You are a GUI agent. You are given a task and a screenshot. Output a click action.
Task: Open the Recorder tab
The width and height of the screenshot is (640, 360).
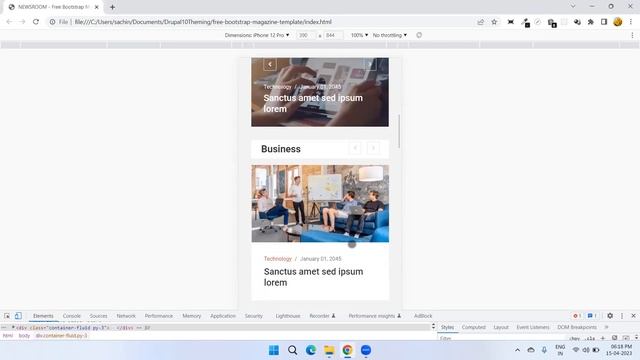pos(322,316)
